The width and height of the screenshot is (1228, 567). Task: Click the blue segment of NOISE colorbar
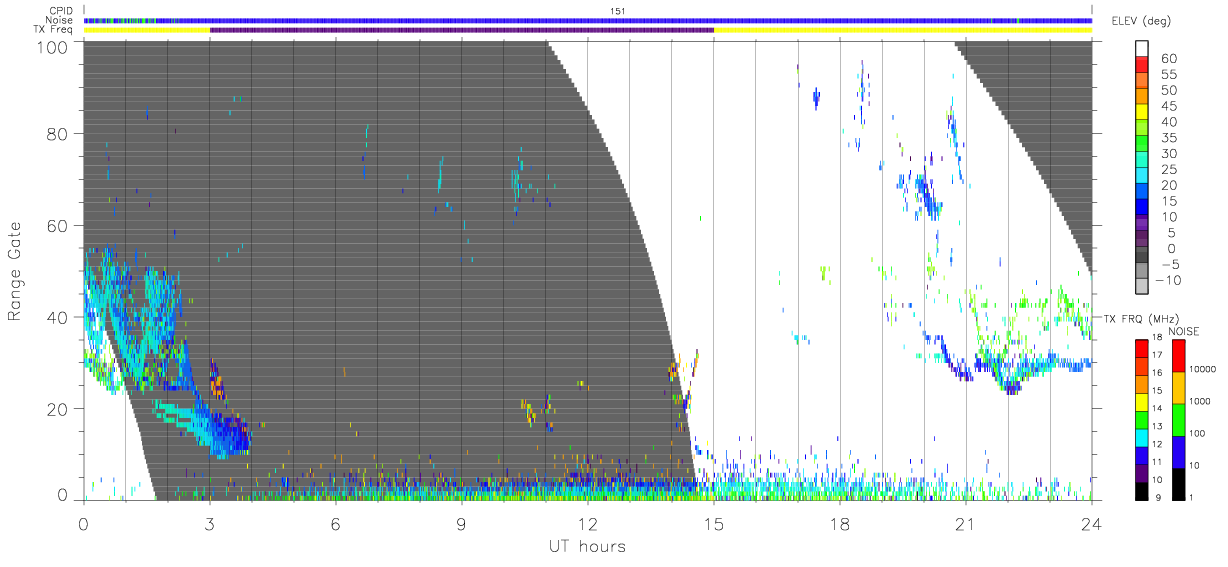(1178, 452)
